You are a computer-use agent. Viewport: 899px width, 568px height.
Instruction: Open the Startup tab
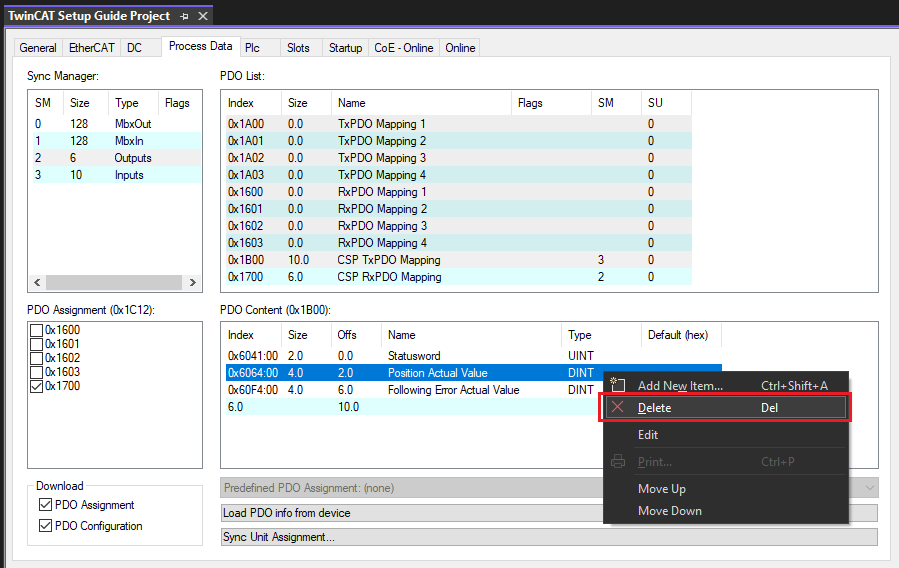(345, 48)
